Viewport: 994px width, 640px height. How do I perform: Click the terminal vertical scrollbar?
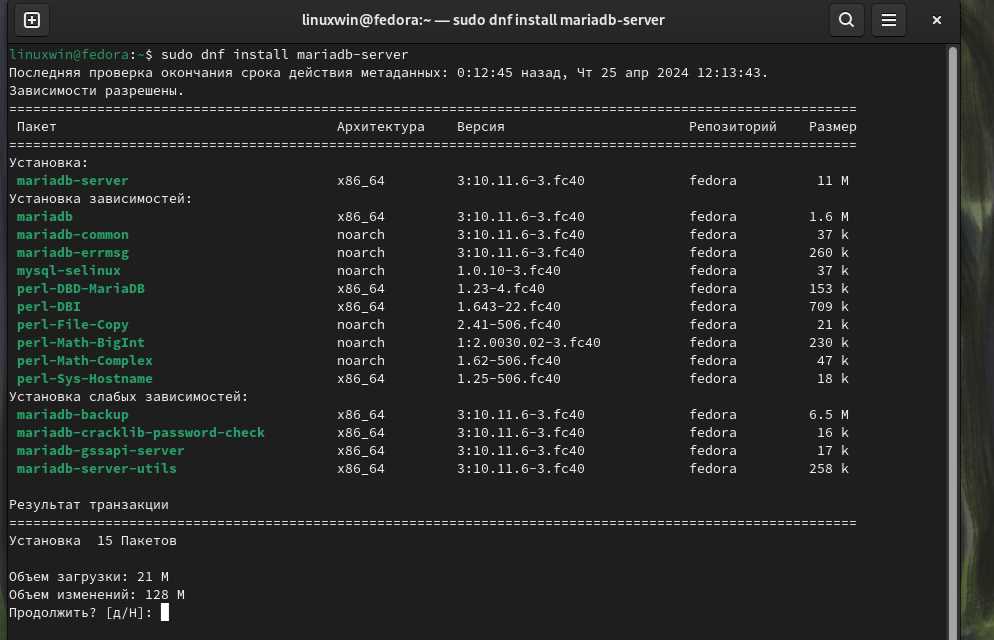pos(952,342)
